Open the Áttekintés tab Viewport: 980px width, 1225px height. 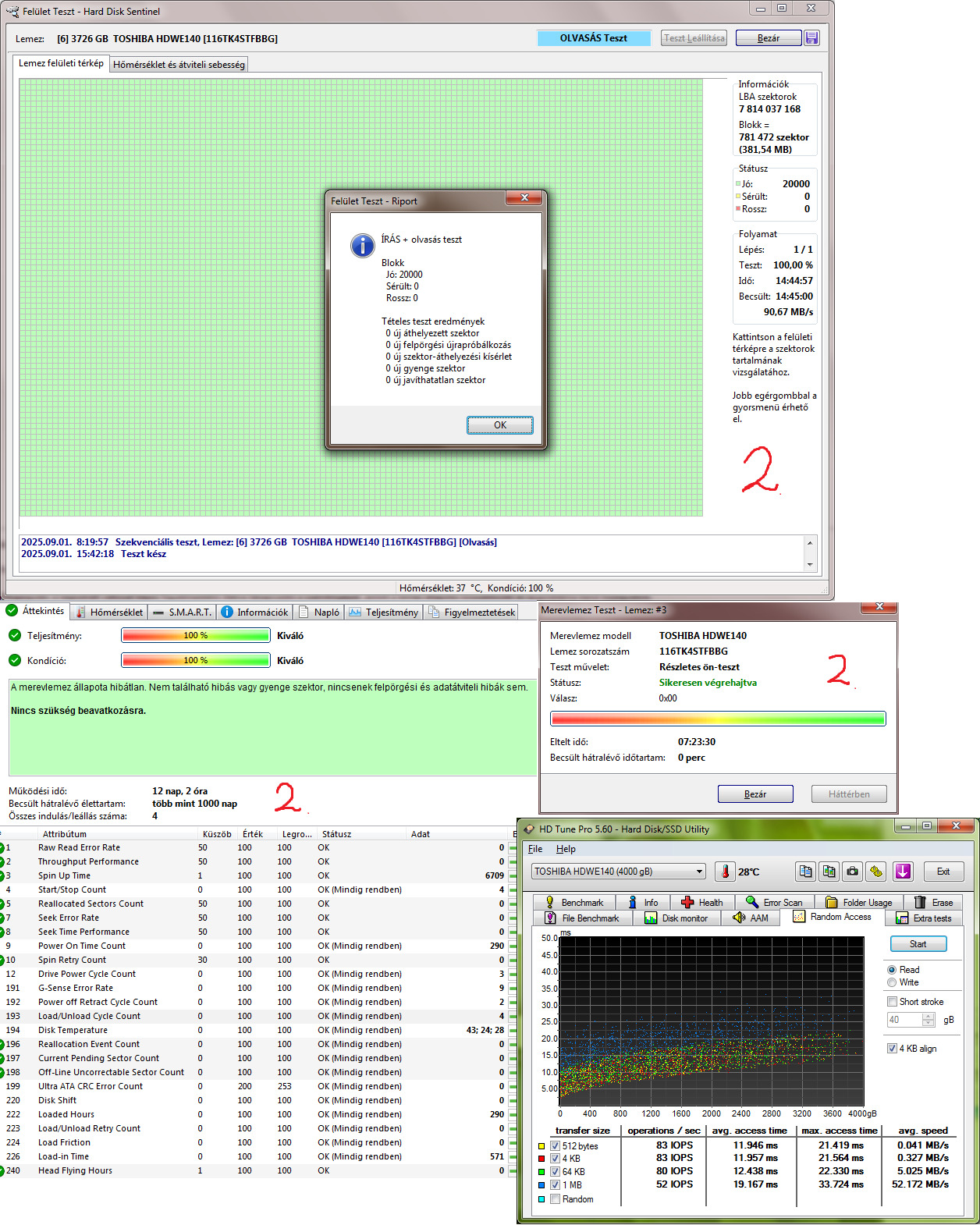click(x=36, y=611)
